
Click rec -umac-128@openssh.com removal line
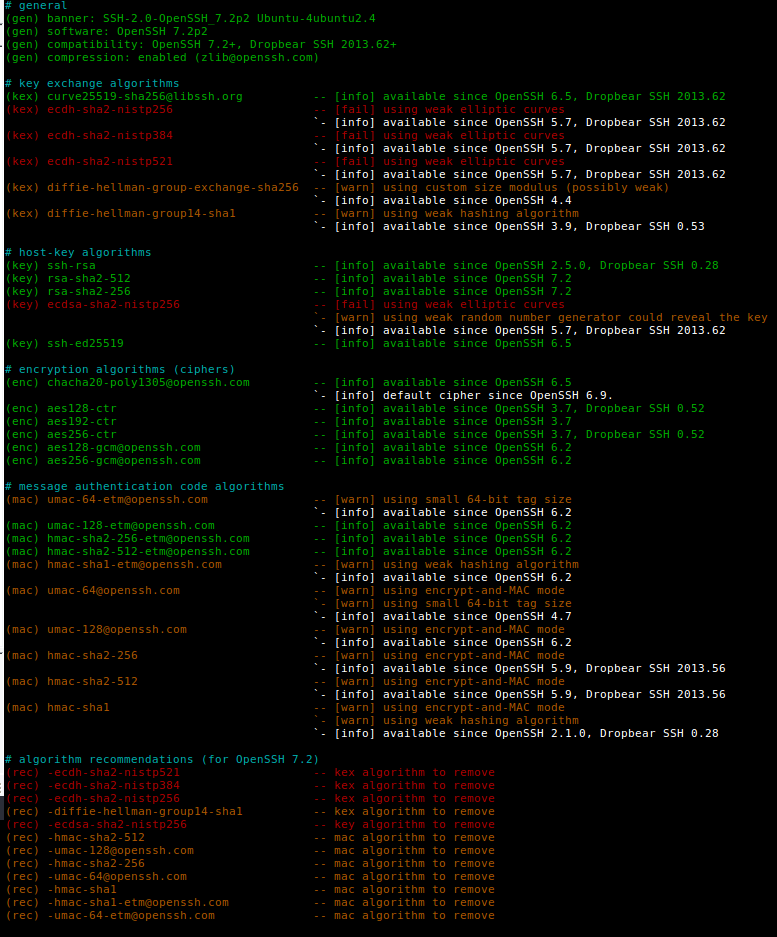[x=250, y=851]
